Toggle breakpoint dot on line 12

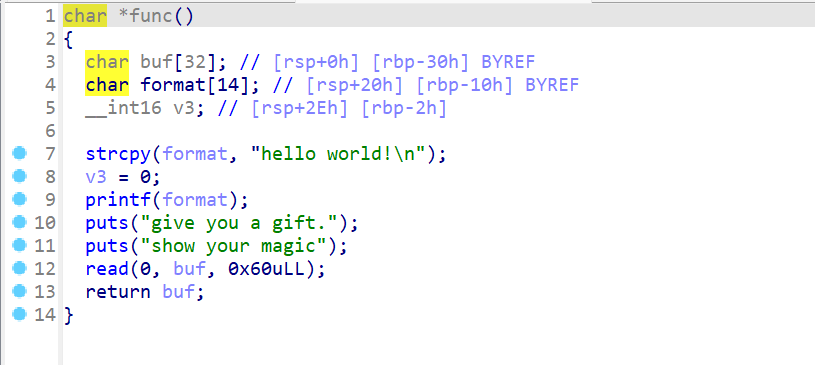pos(19,268)
